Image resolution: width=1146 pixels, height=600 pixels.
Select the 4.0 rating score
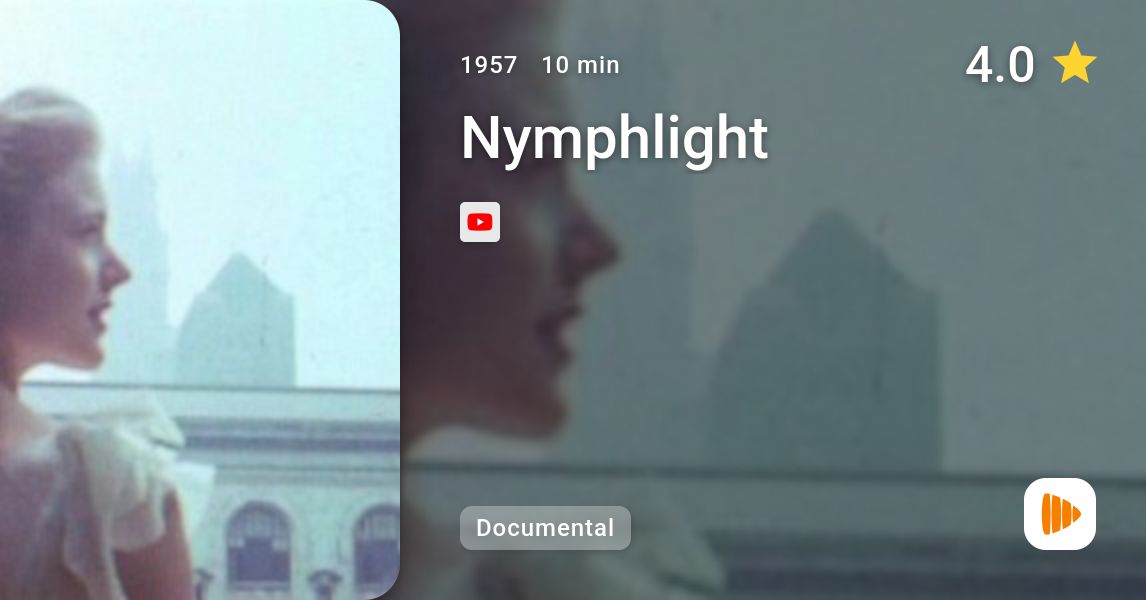999,64
